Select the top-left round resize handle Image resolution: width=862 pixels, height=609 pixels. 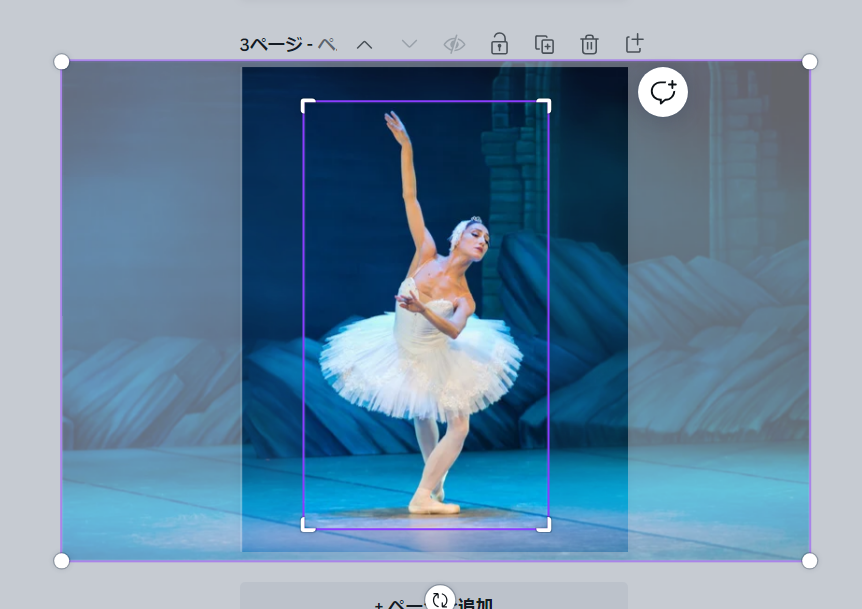(61, 62)
